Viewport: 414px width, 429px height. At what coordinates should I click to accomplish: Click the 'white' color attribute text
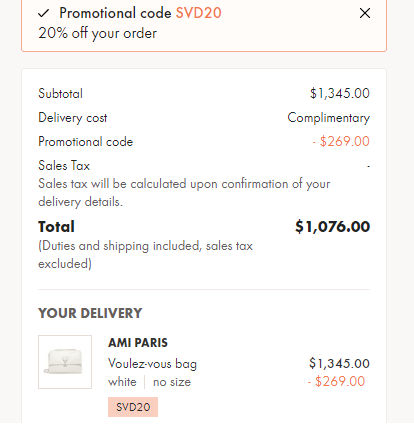pyautogui.click(x=122, y=382)
